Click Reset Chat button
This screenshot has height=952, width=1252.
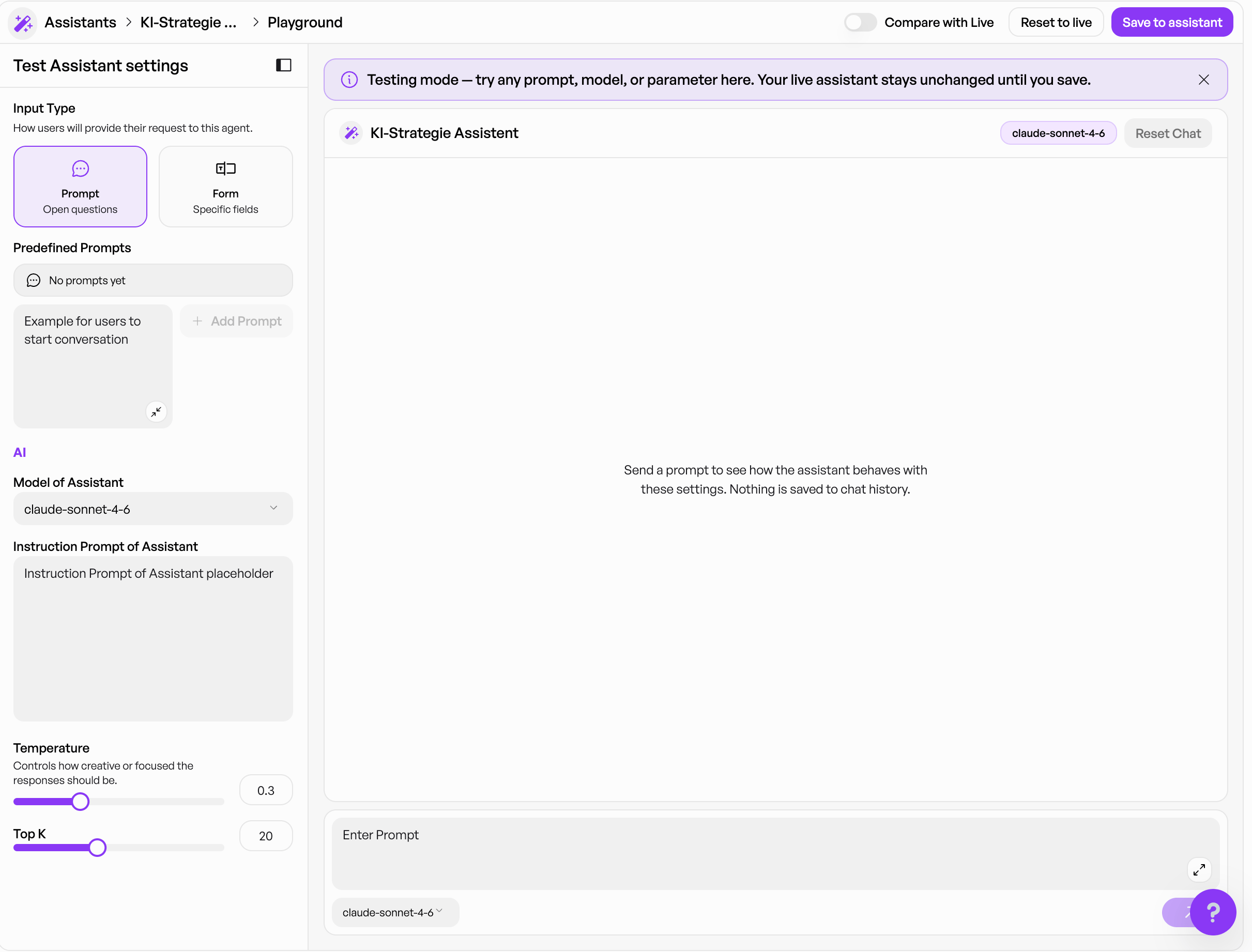point(1168,133)
